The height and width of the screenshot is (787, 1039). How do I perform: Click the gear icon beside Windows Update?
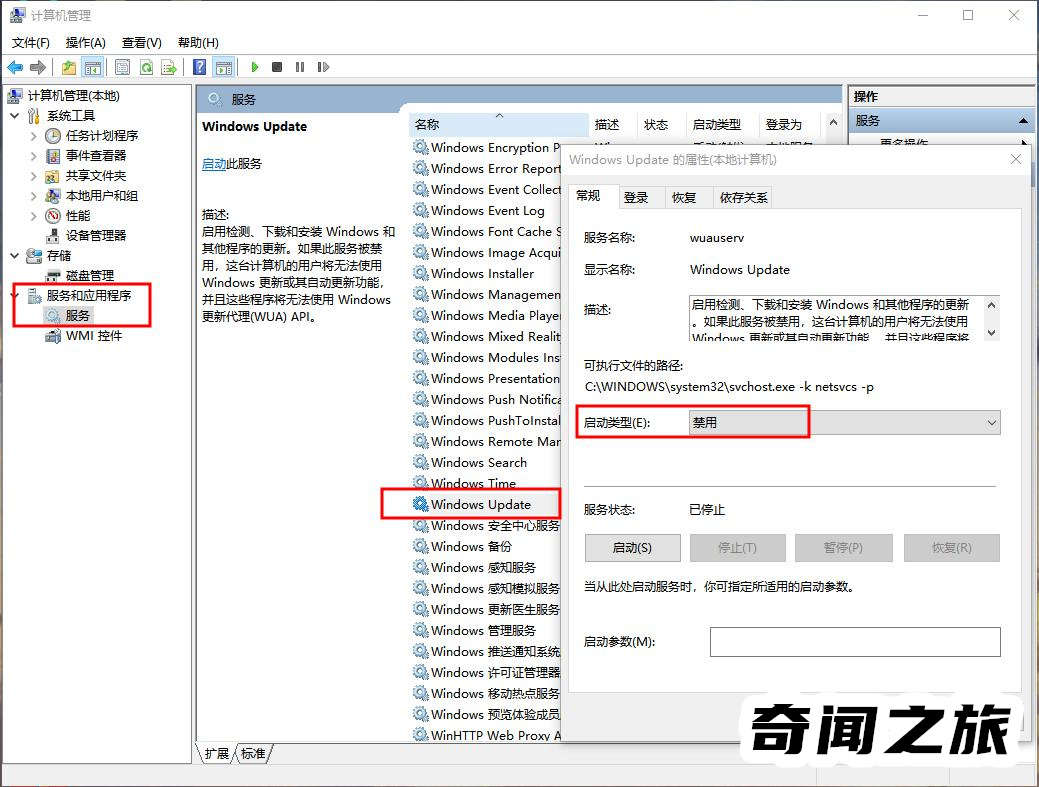point(420,504)
